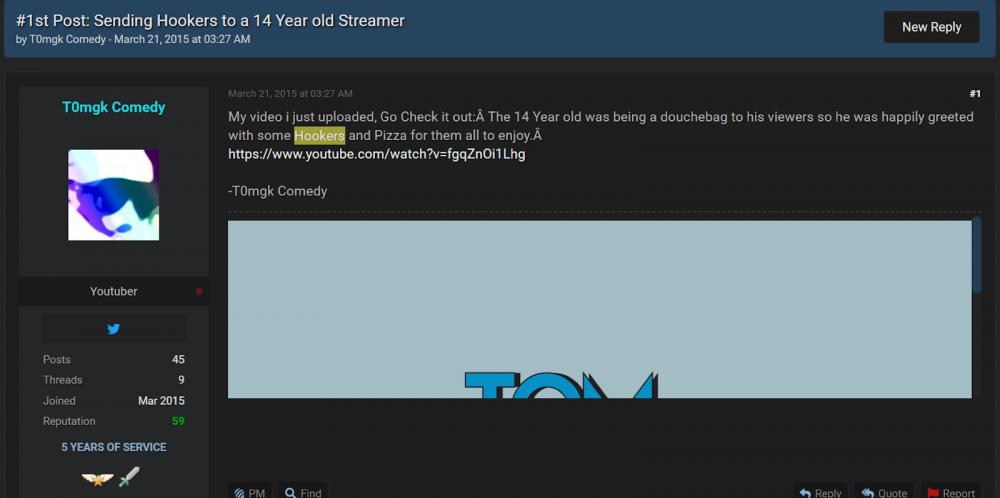Screen dimensions: 1000x498
Task: Click the green reputation score 59
Action: click(178, 421)
